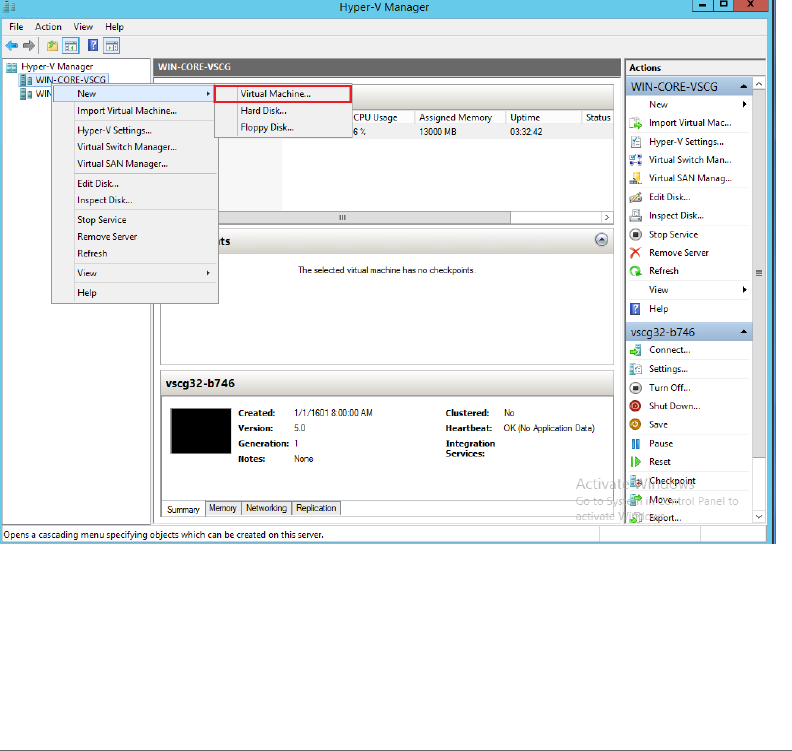Viewport: 792px width, 751px height.
Task: Select Virtual Switch Manager... in context menu
Action: [x=135, y=147]
